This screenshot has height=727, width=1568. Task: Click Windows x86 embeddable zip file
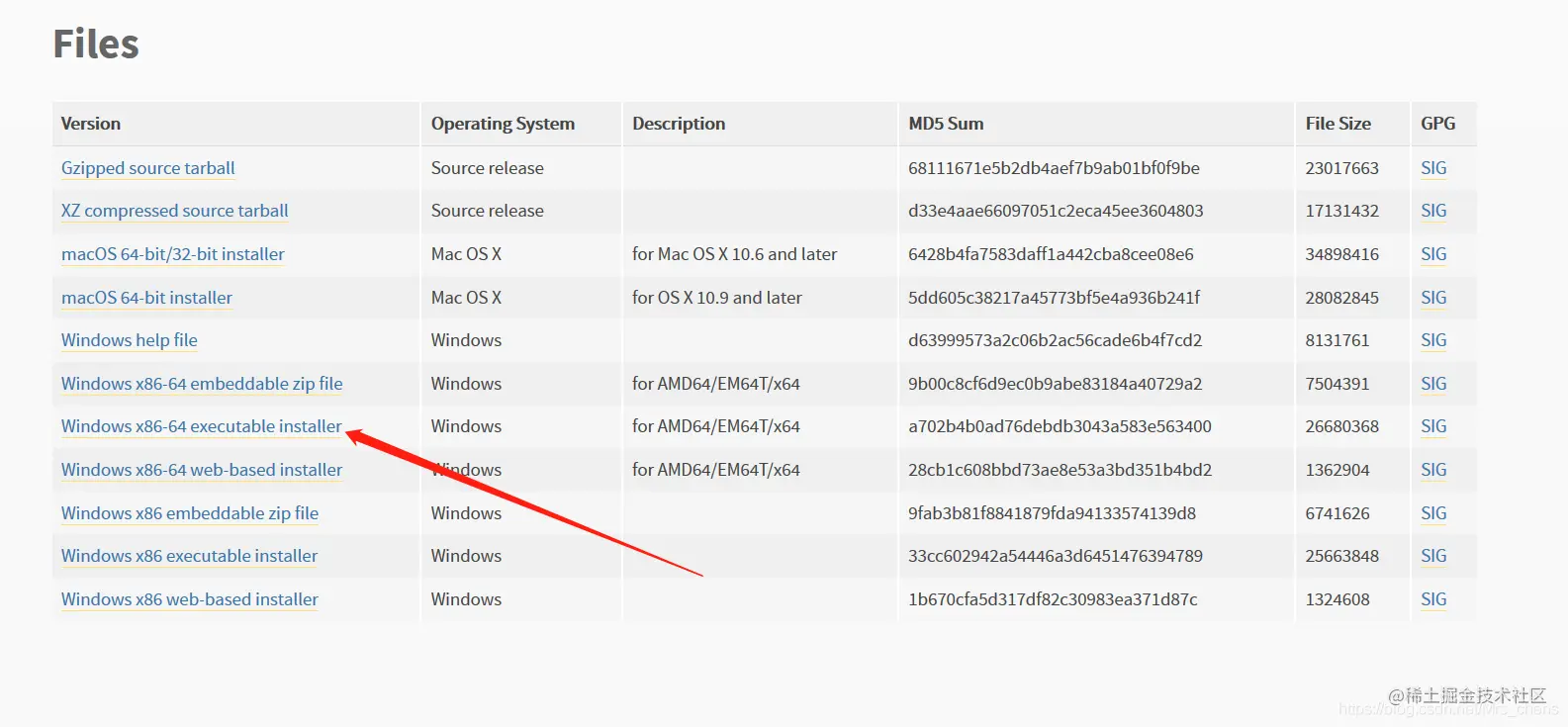(x=190, y=513)
